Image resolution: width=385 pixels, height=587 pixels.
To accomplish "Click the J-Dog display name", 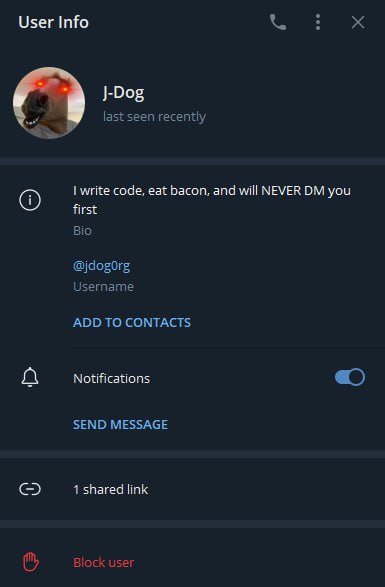I will click(124, 92).
